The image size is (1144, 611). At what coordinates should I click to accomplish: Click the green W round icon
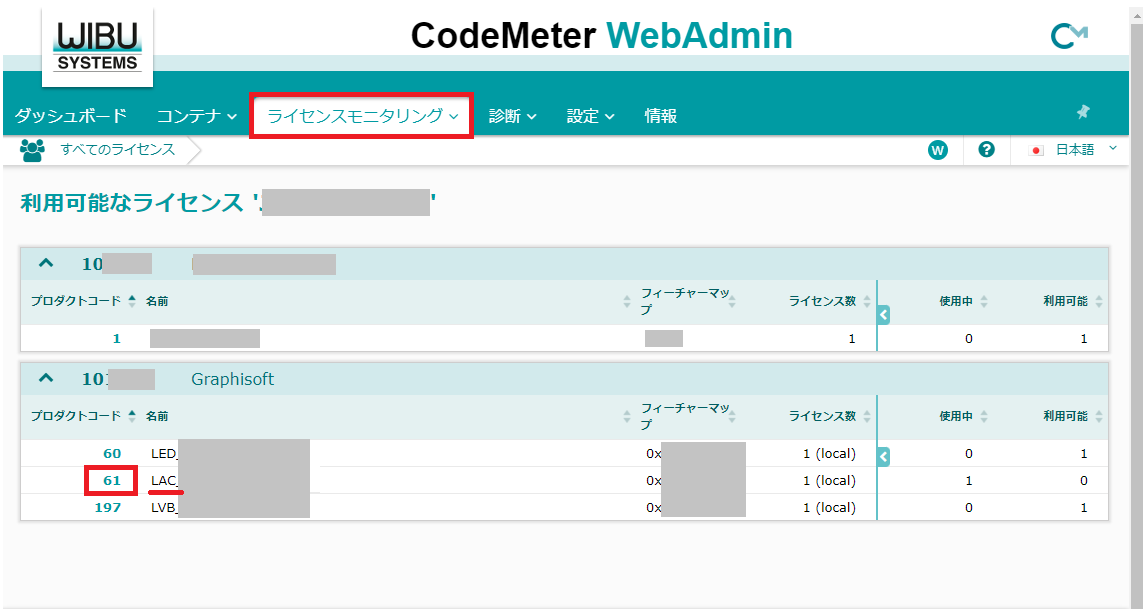coord(938,150)
